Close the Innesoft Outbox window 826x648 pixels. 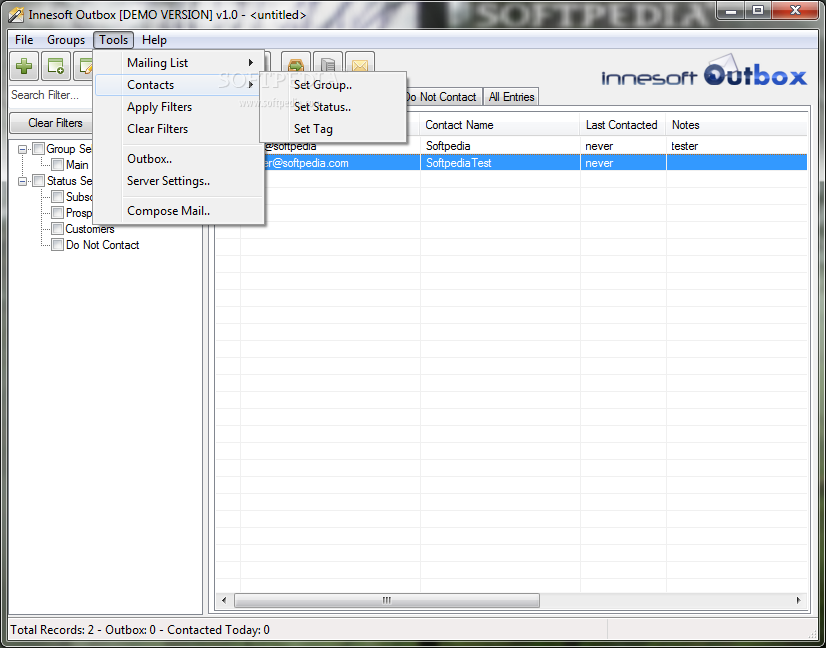pyautogui.click(x=795, y=10)
